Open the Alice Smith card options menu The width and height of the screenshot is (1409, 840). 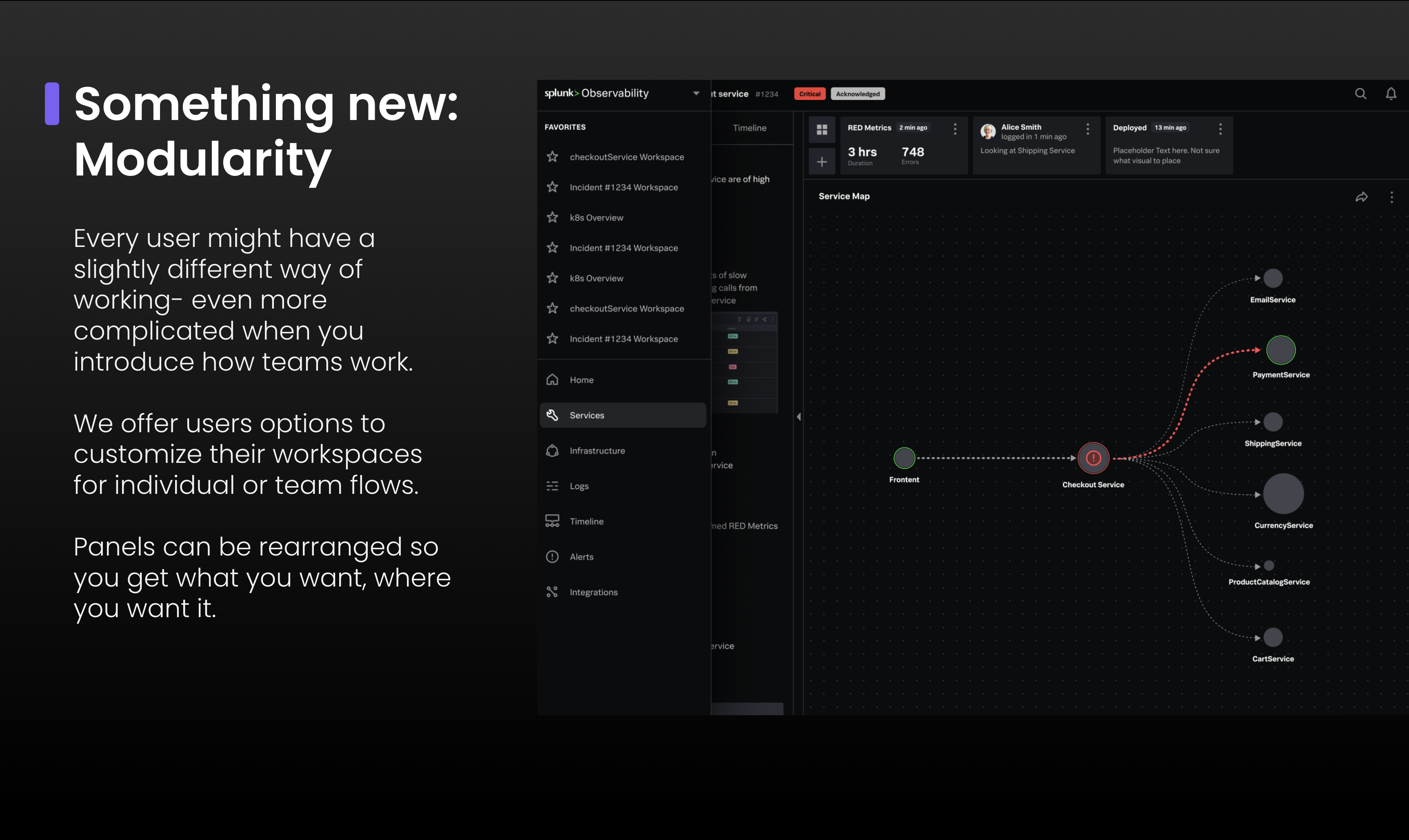[x=1088, y=129]
